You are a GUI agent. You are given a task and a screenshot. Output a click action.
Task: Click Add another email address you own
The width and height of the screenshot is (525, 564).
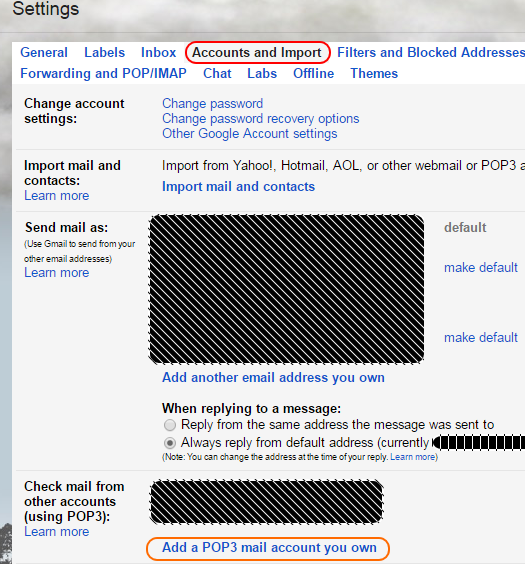click(x=273, y=378)
